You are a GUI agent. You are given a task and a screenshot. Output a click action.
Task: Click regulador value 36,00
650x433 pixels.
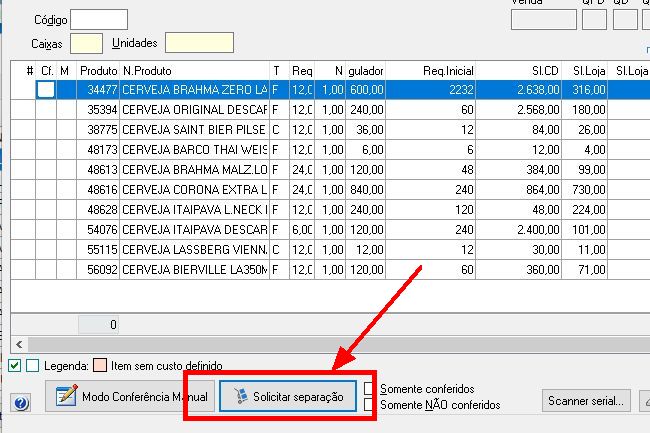point(370,130)
